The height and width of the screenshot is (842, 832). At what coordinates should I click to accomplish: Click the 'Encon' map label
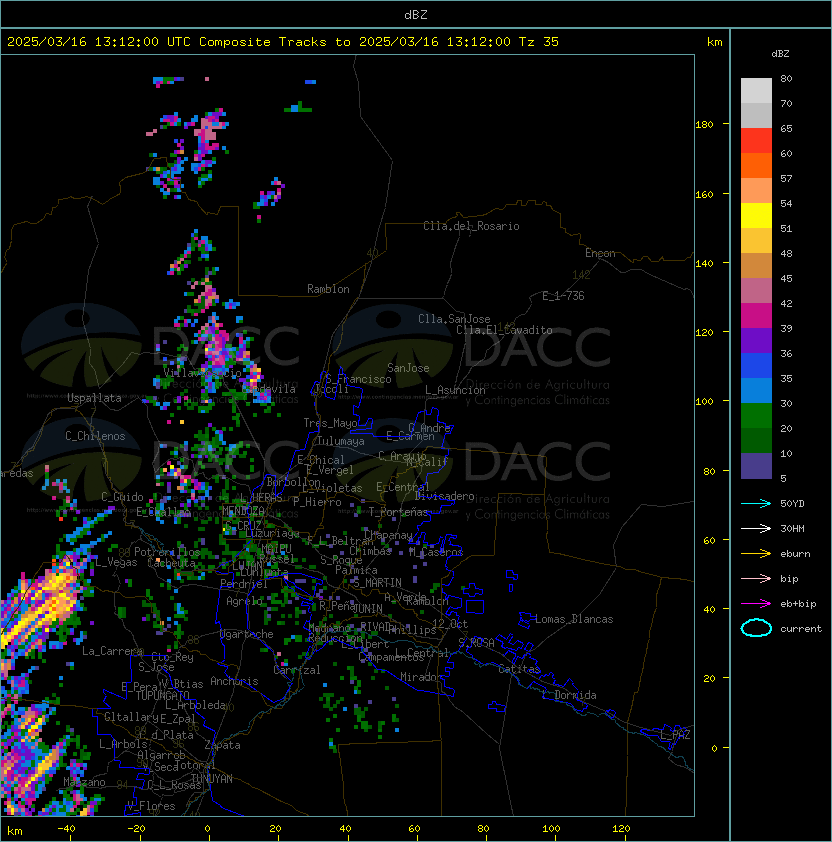[600, 253]
